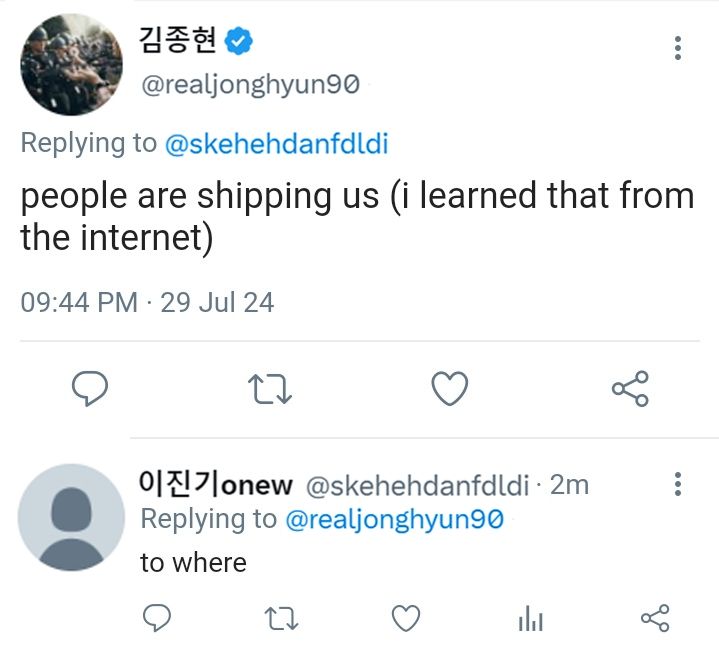719x647 pixels.
Task: Retweet the 'to where' reply
Action: [282, 618]
